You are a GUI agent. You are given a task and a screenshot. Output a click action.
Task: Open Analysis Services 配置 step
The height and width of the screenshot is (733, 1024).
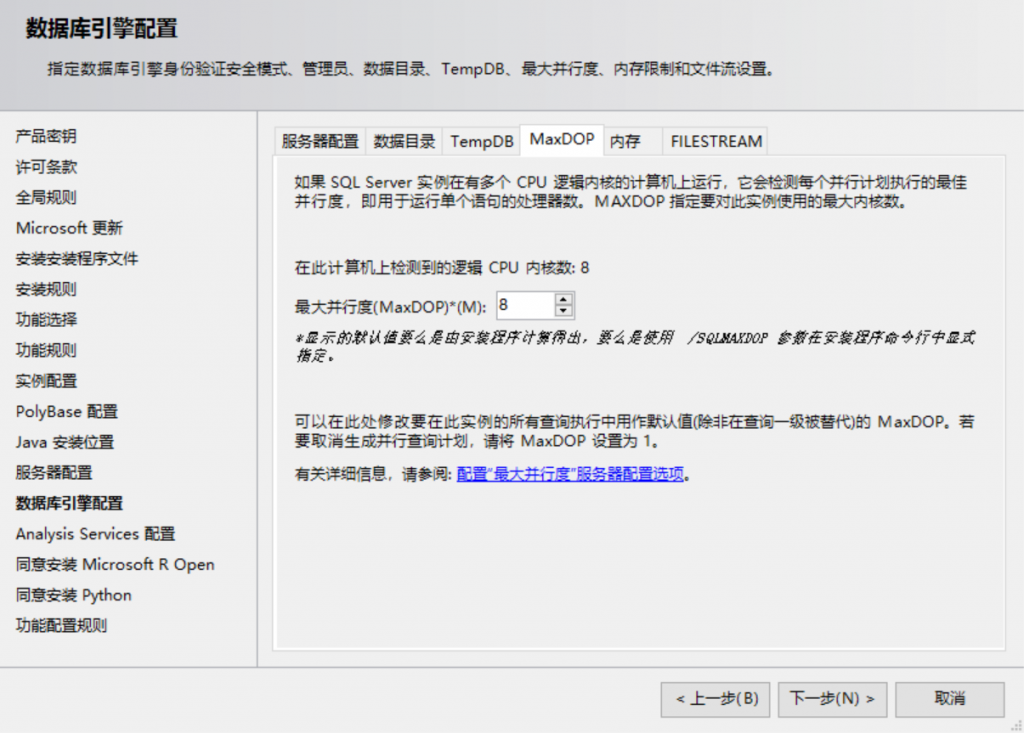(x=95, y=534)
